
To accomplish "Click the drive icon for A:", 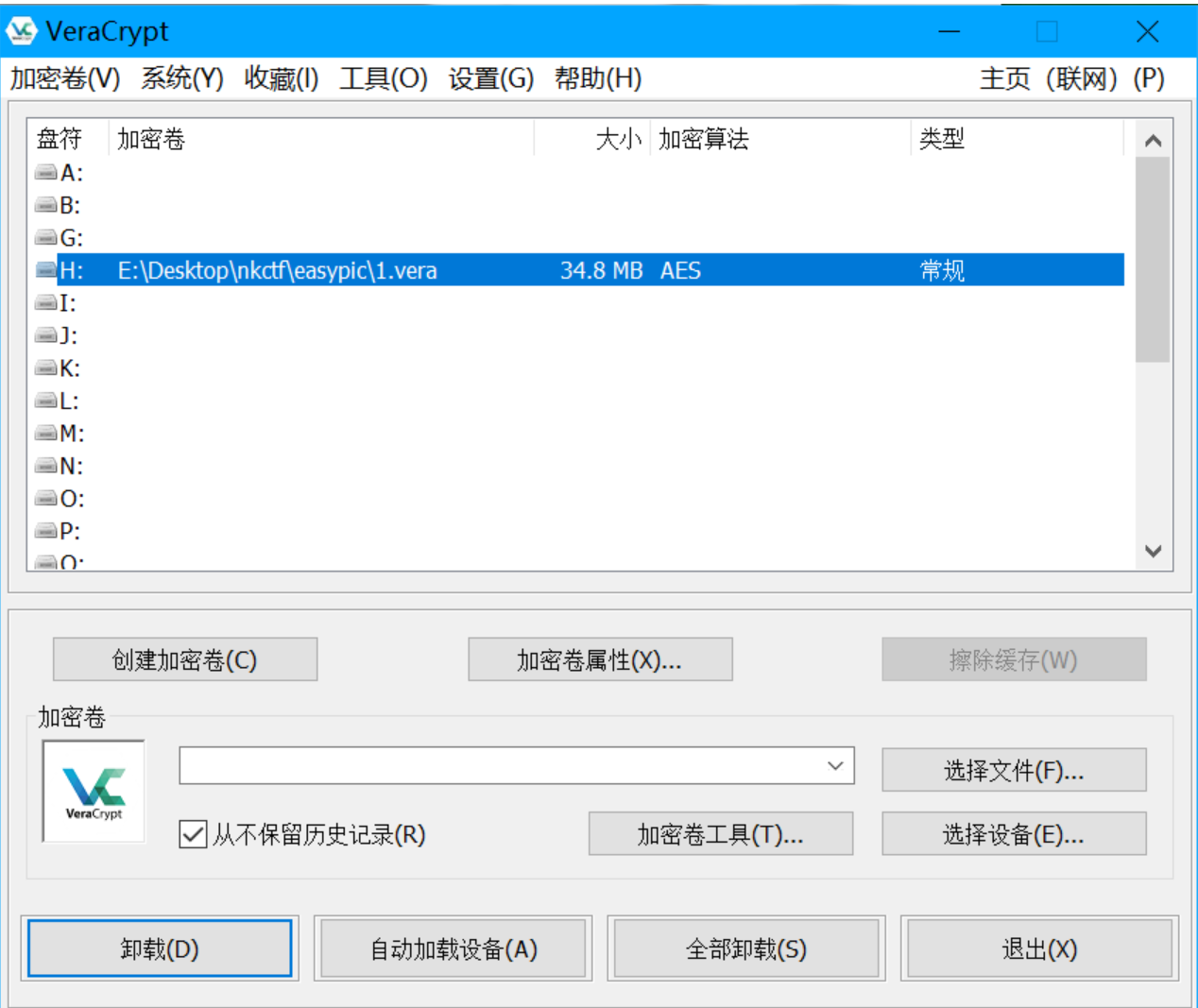I will [45, 173].
